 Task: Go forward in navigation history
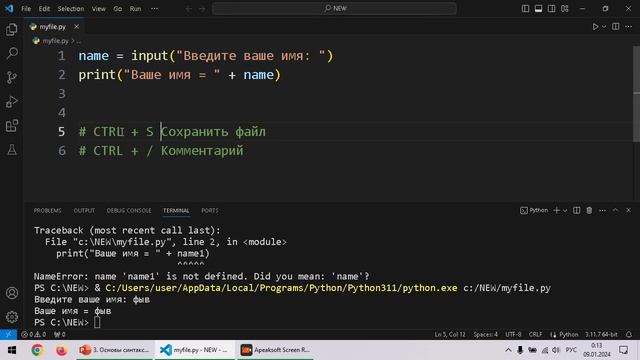click(202, 9)
